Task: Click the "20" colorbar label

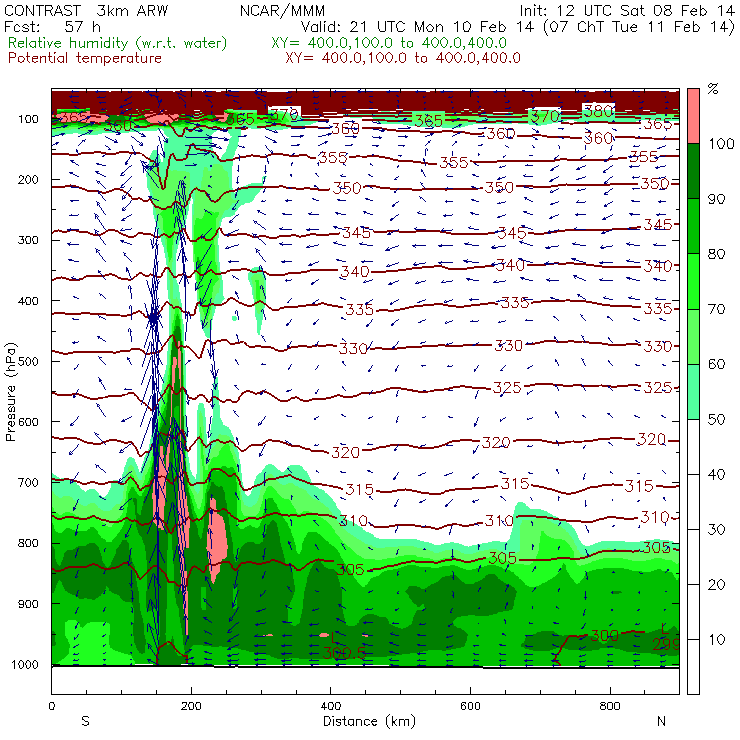Action: [x=717, y=585]
